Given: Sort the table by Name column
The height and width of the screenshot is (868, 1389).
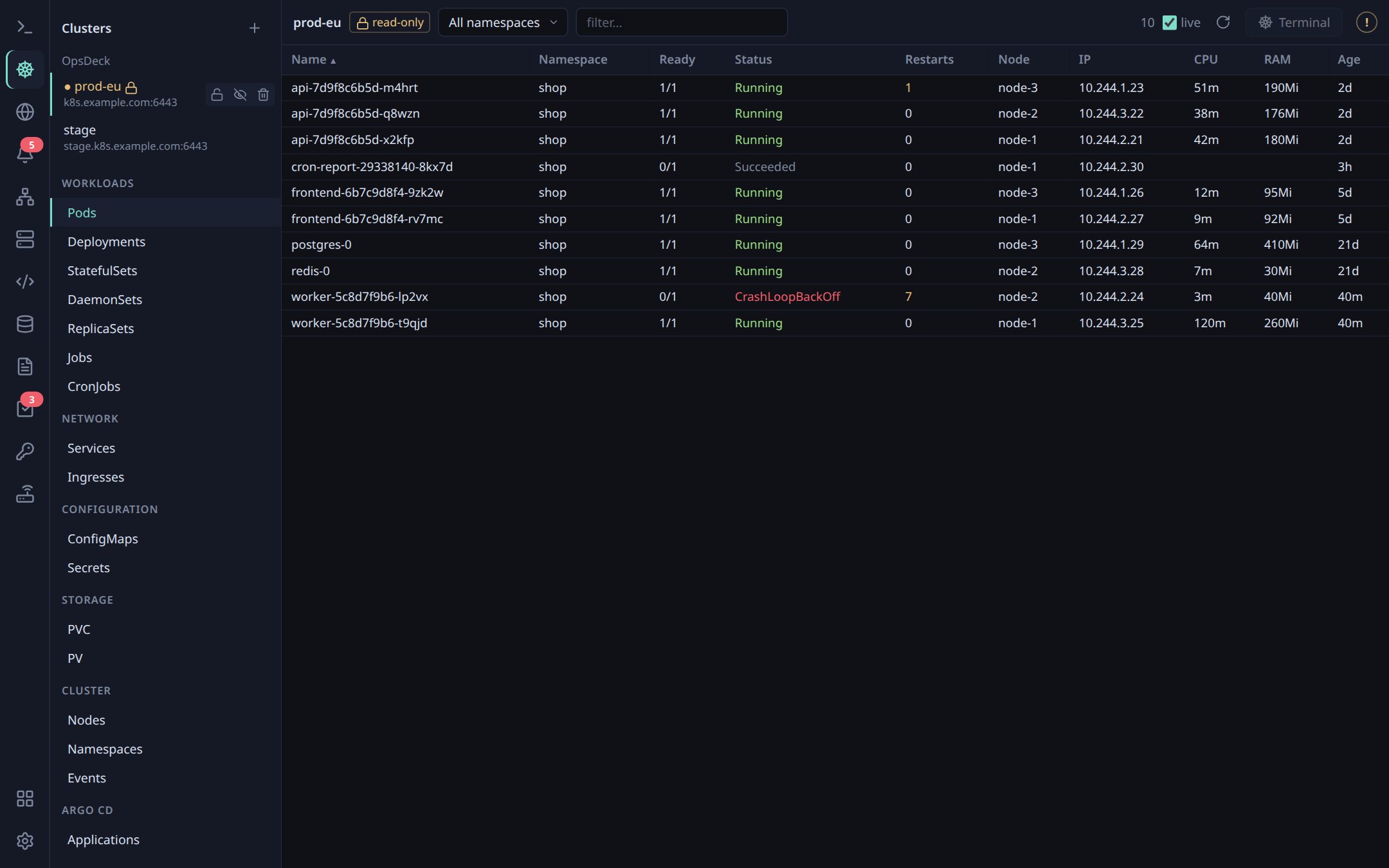Looking at the screenshot, I should coord(314,59).
